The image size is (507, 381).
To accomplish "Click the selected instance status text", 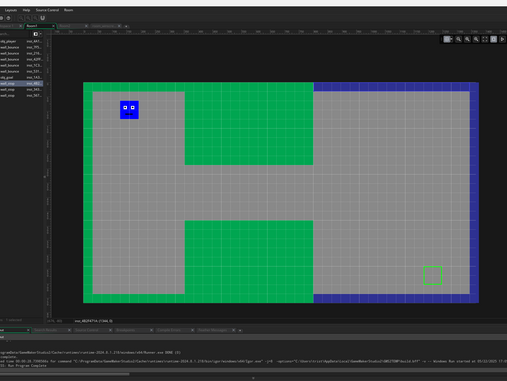I will click(94, 321).
